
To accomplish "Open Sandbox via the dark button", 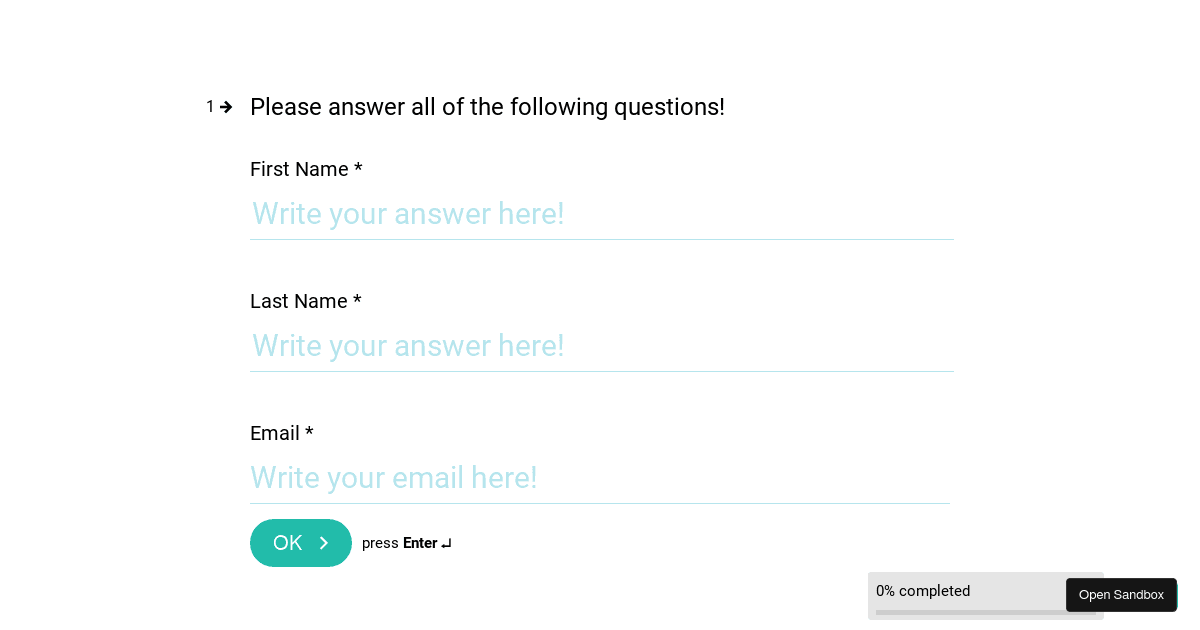I will click(x=1121, y=594).
